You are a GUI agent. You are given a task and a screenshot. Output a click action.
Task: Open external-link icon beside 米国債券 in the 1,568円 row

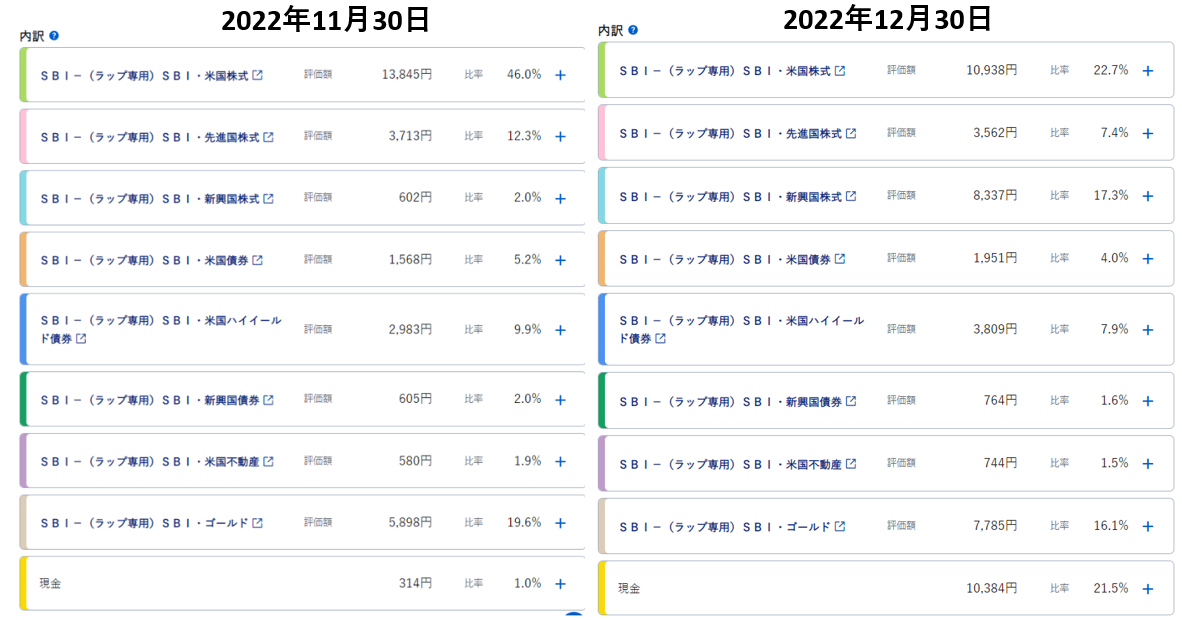click(x=258, y=259)
